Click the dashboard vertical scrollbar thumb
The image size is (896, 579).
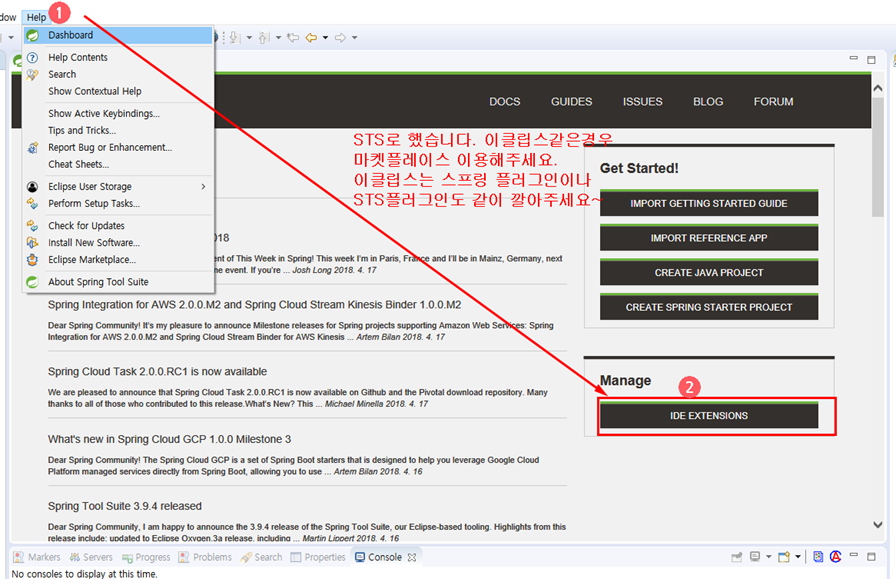tap(878, 157)
